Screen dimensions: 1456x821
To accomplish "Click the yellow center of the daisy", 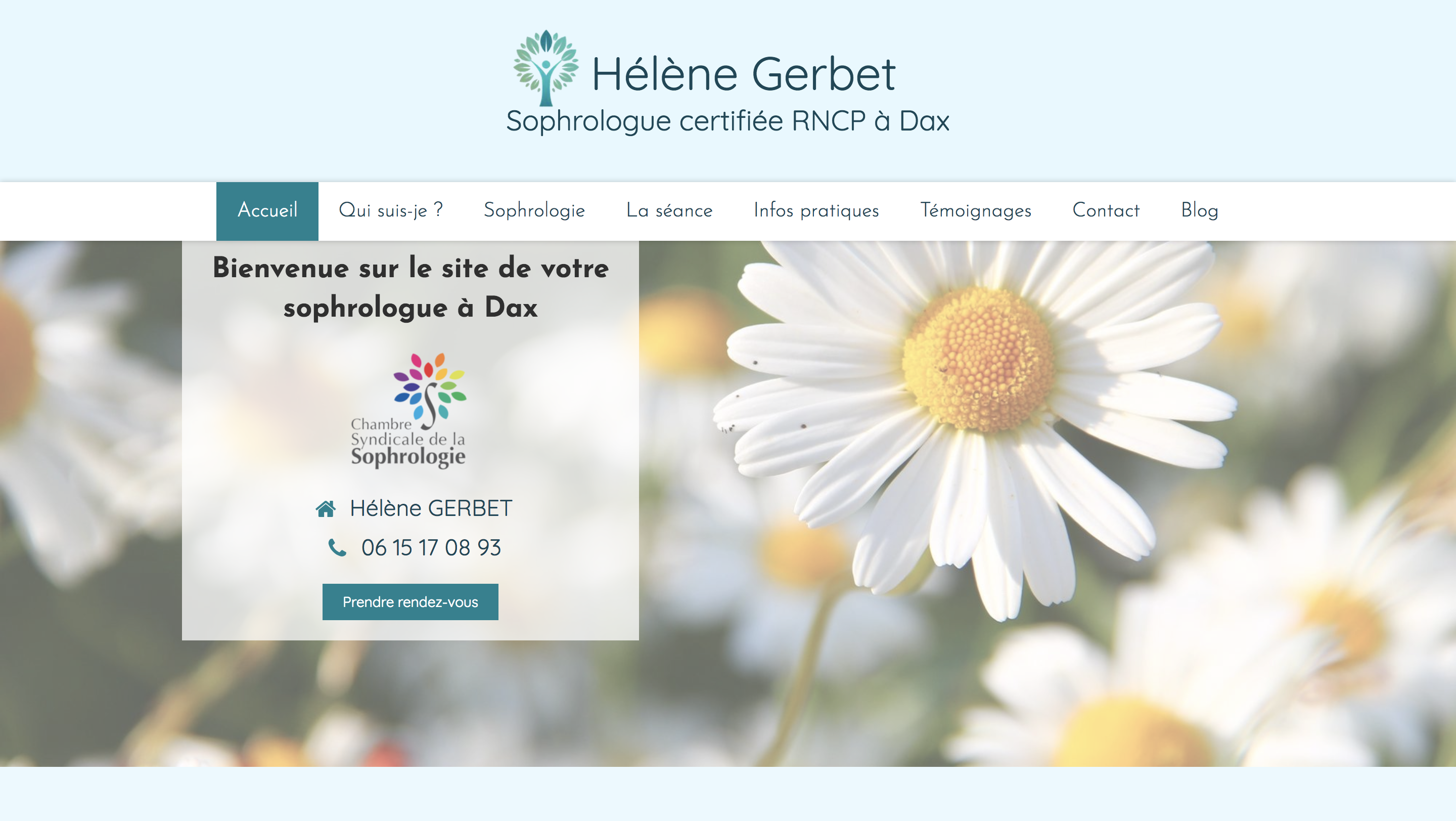I will [978, 360].
